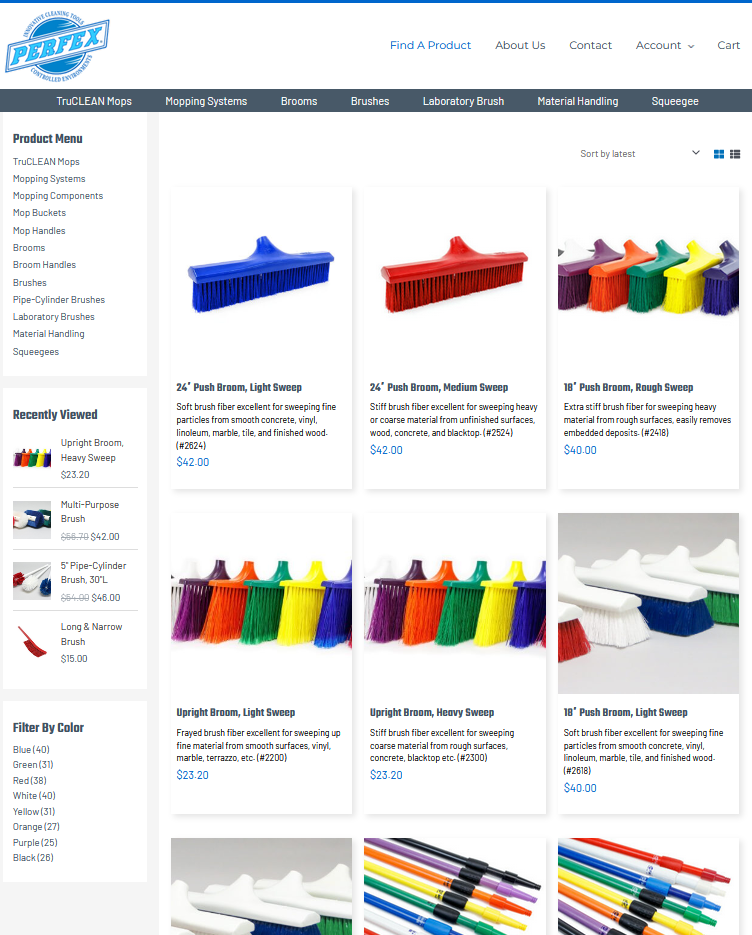
Task: Click Multi-Purpose Brush recently viewed thumbnail
Action: [32, 520]
